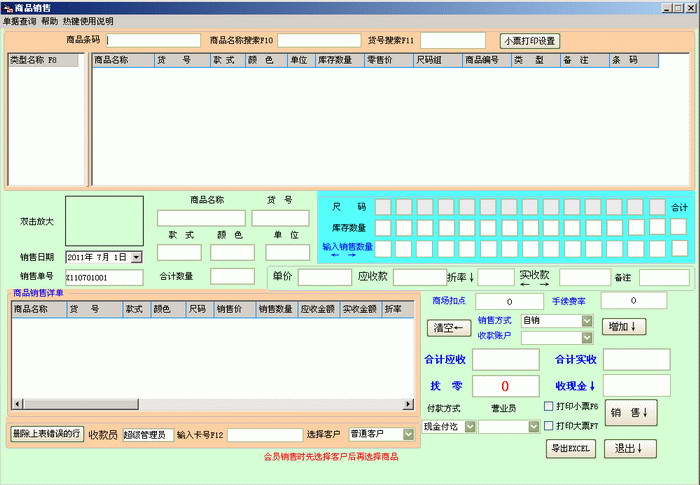
Task: Click the 单价 input field
Action: click(325, 277)
